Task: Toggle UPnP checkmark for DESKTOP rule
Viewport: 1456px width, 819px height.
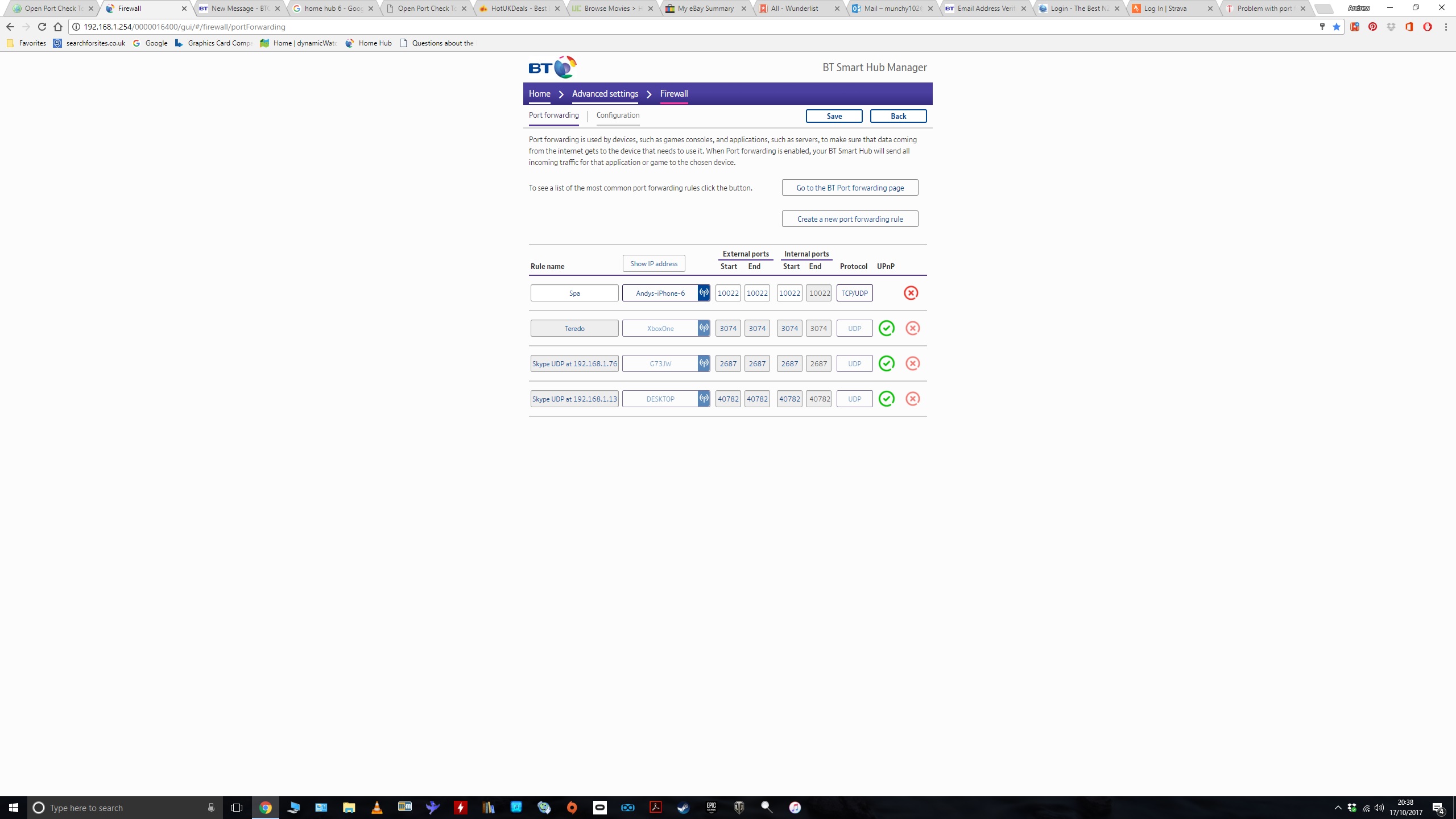Action: 886,399
